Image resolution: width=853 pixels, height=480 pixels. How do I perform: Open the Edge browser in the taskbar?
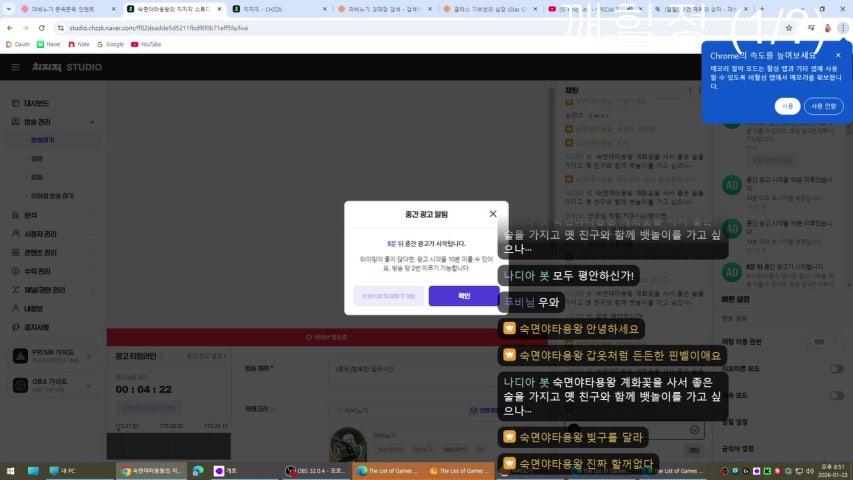pos(197,471)
